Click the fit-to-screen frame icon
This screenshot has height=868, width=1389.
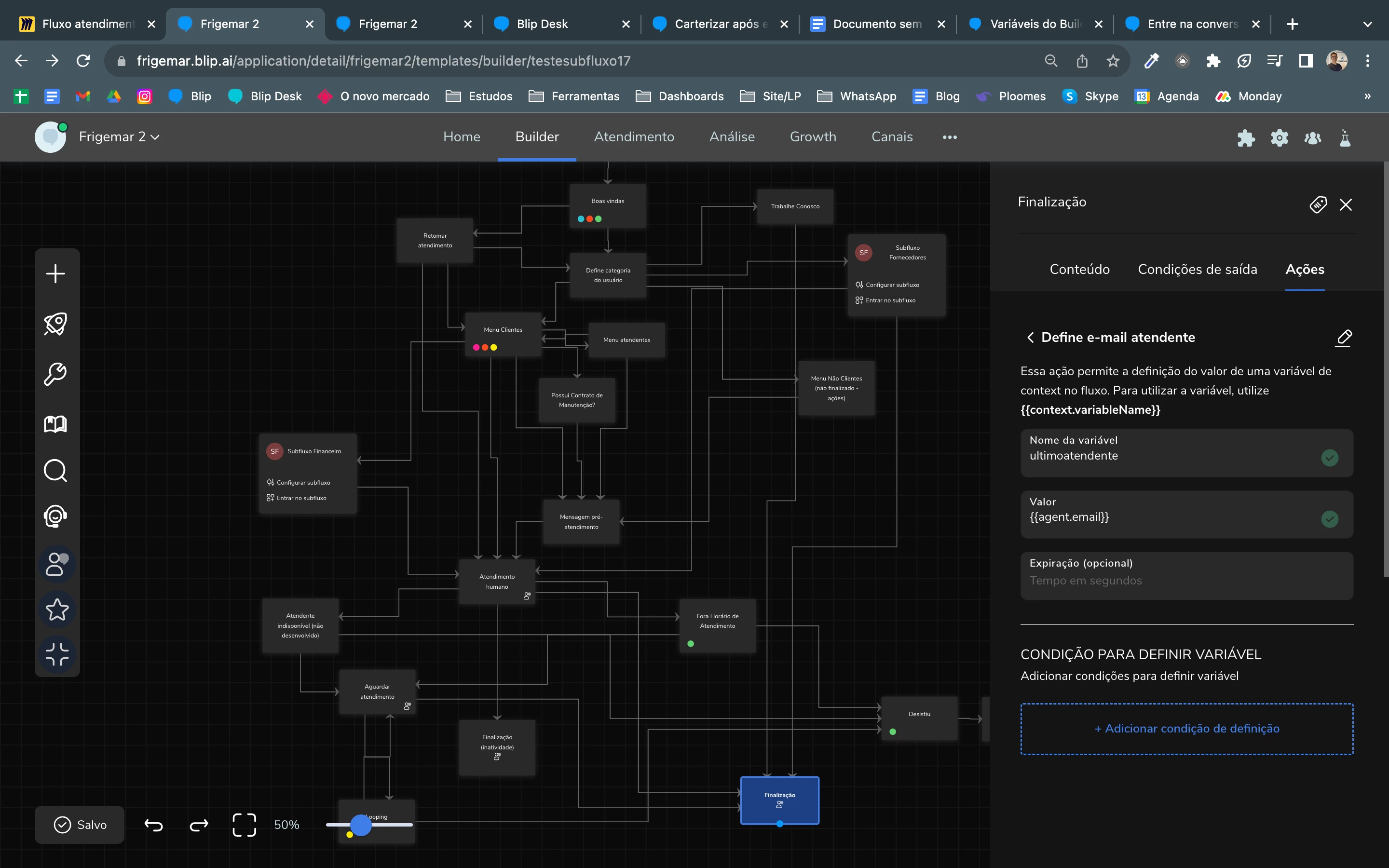pos(244,825)
